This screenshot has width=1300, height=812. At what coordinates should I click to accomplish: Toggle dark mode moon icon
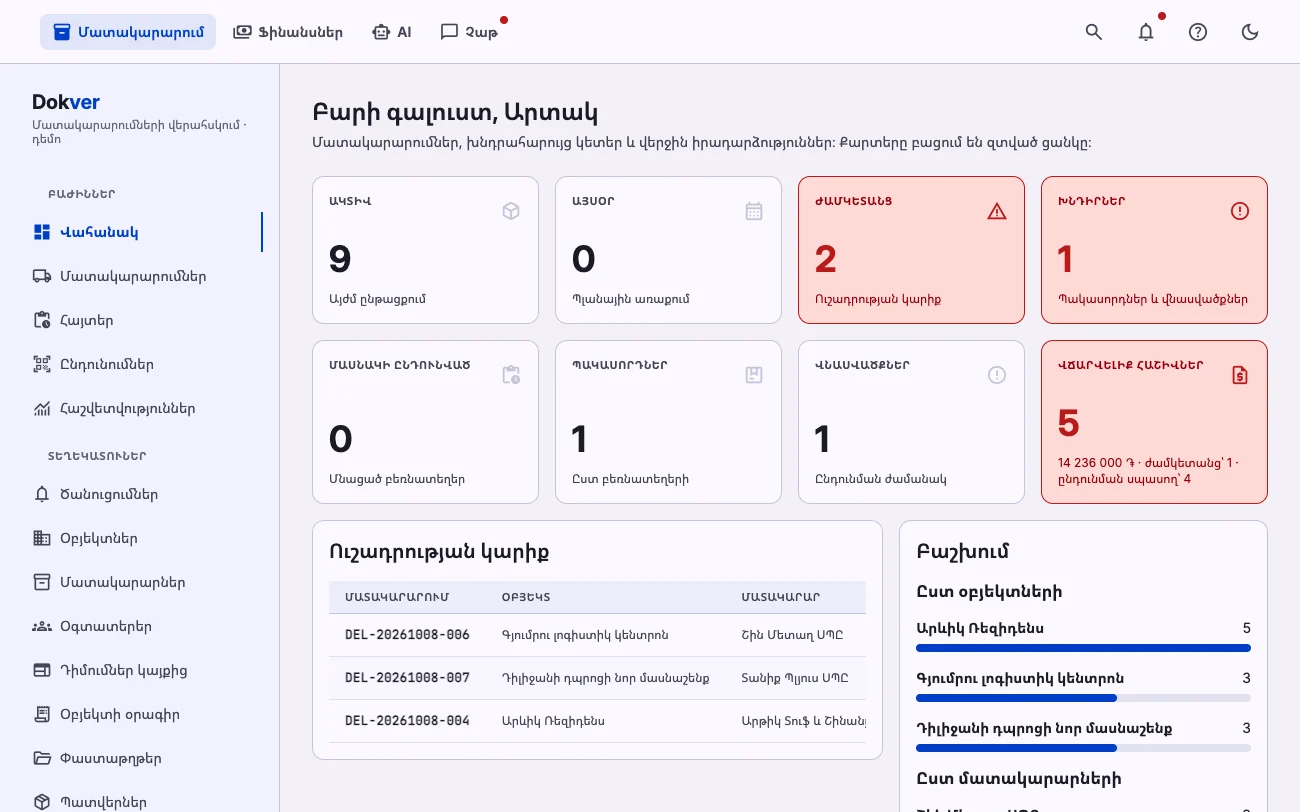(1250, 32)
